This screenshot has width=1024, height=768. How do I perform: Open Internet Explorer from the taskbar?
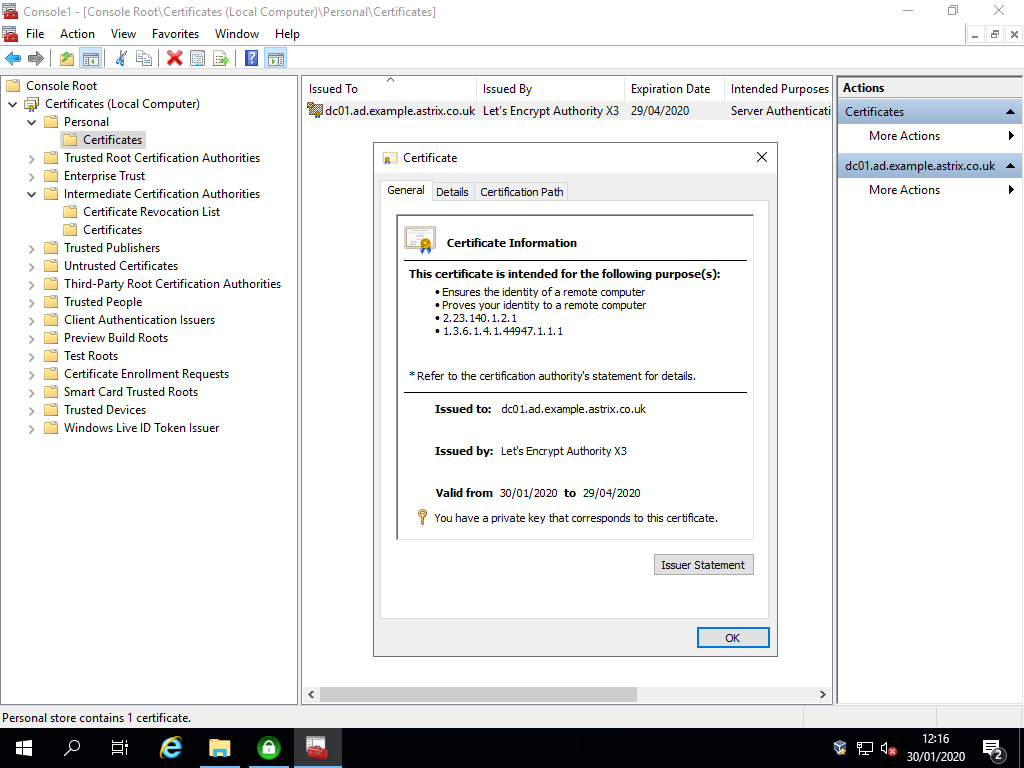pos(170,747)
